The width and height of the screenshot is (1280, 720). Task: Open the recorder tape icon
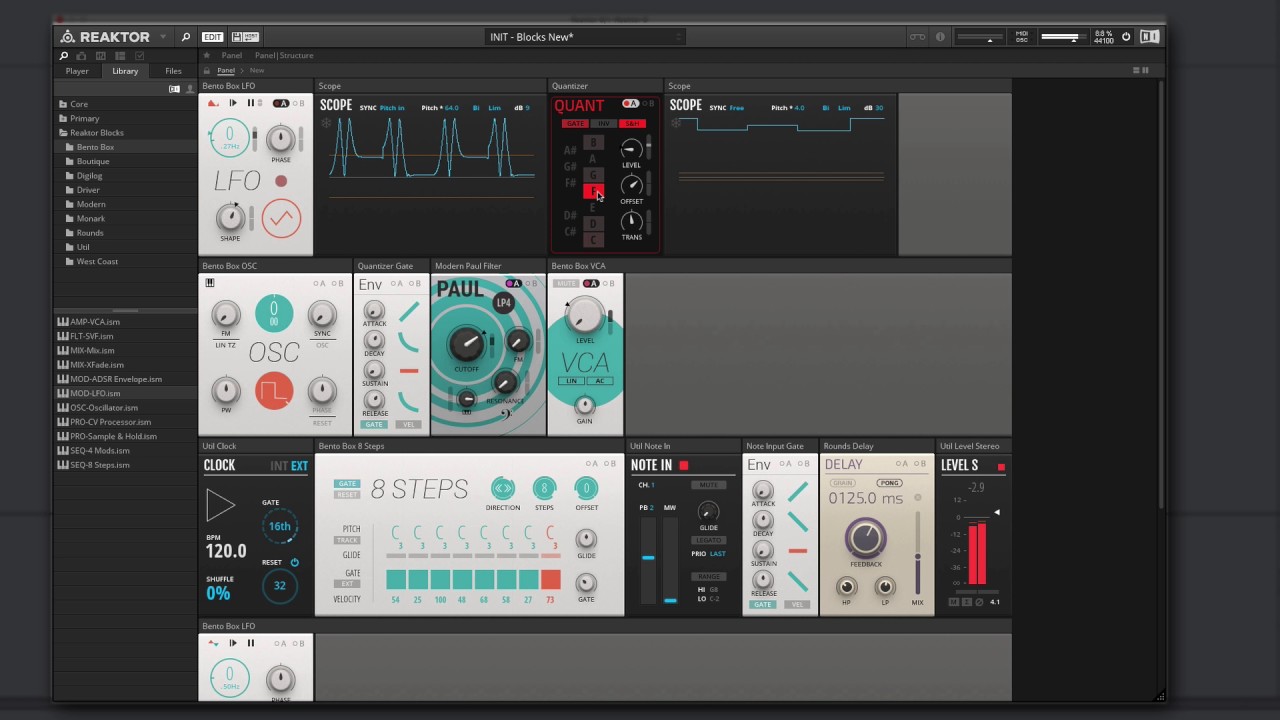pos(917,37)
